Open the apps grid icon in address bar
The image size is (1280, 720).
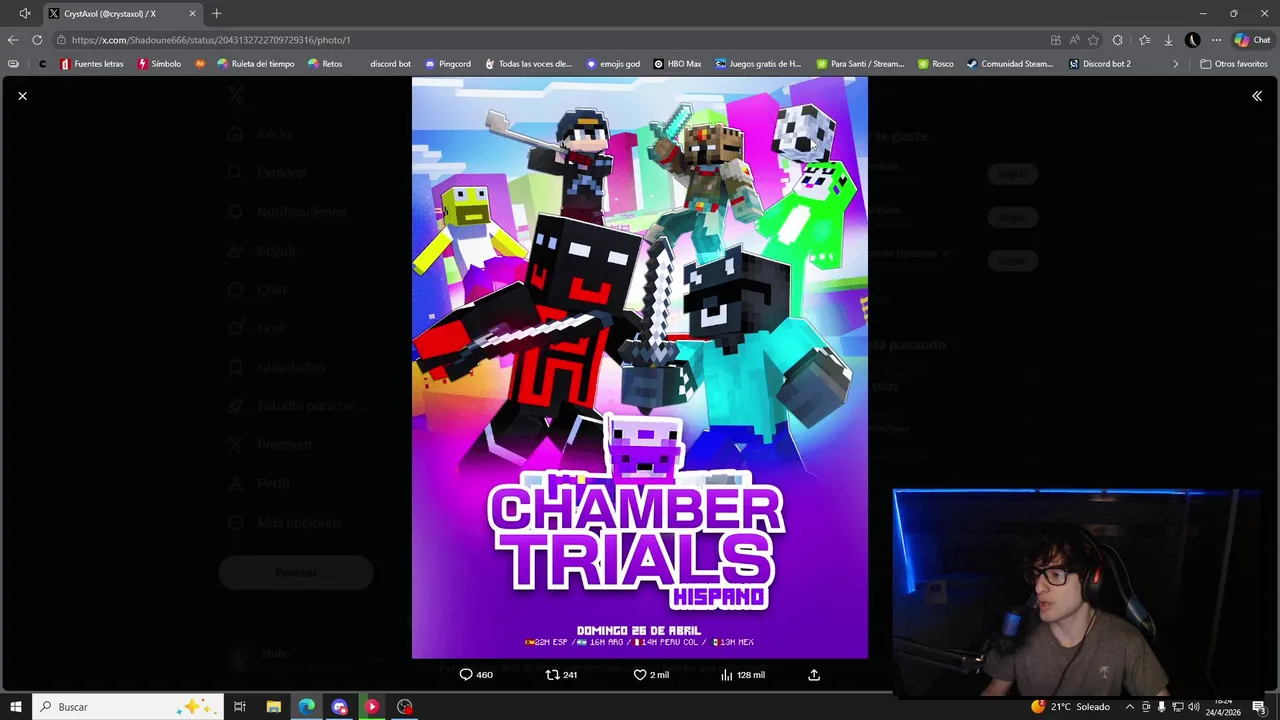pos(1056,40)
